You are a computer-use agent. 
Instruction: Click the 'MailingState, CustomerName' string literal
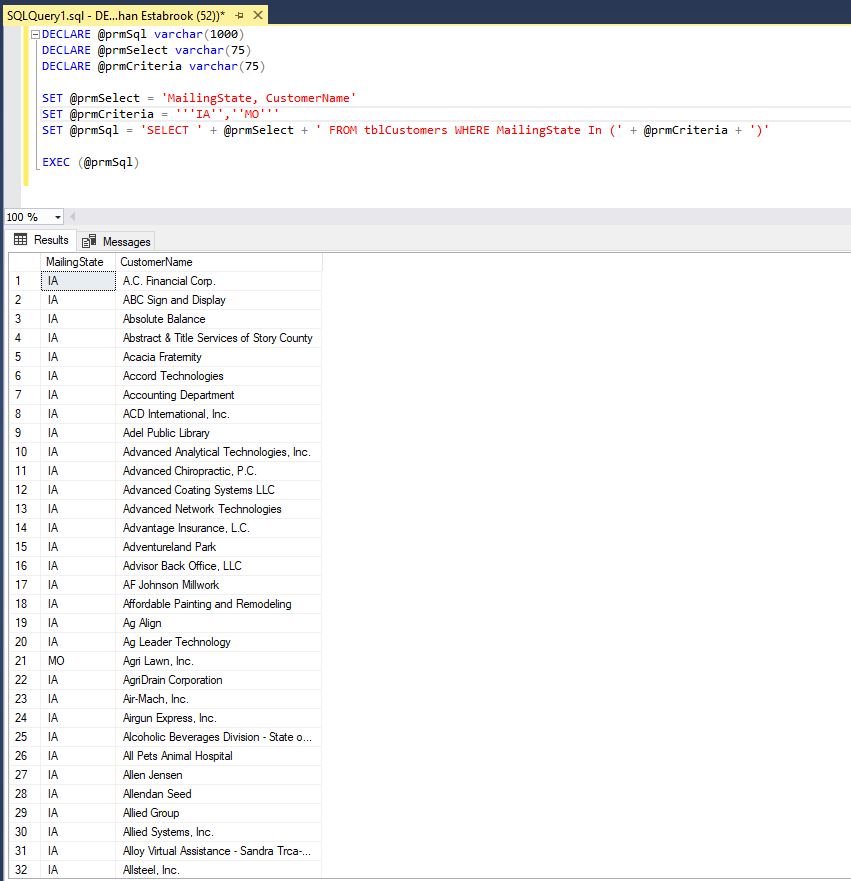point(258,98)
